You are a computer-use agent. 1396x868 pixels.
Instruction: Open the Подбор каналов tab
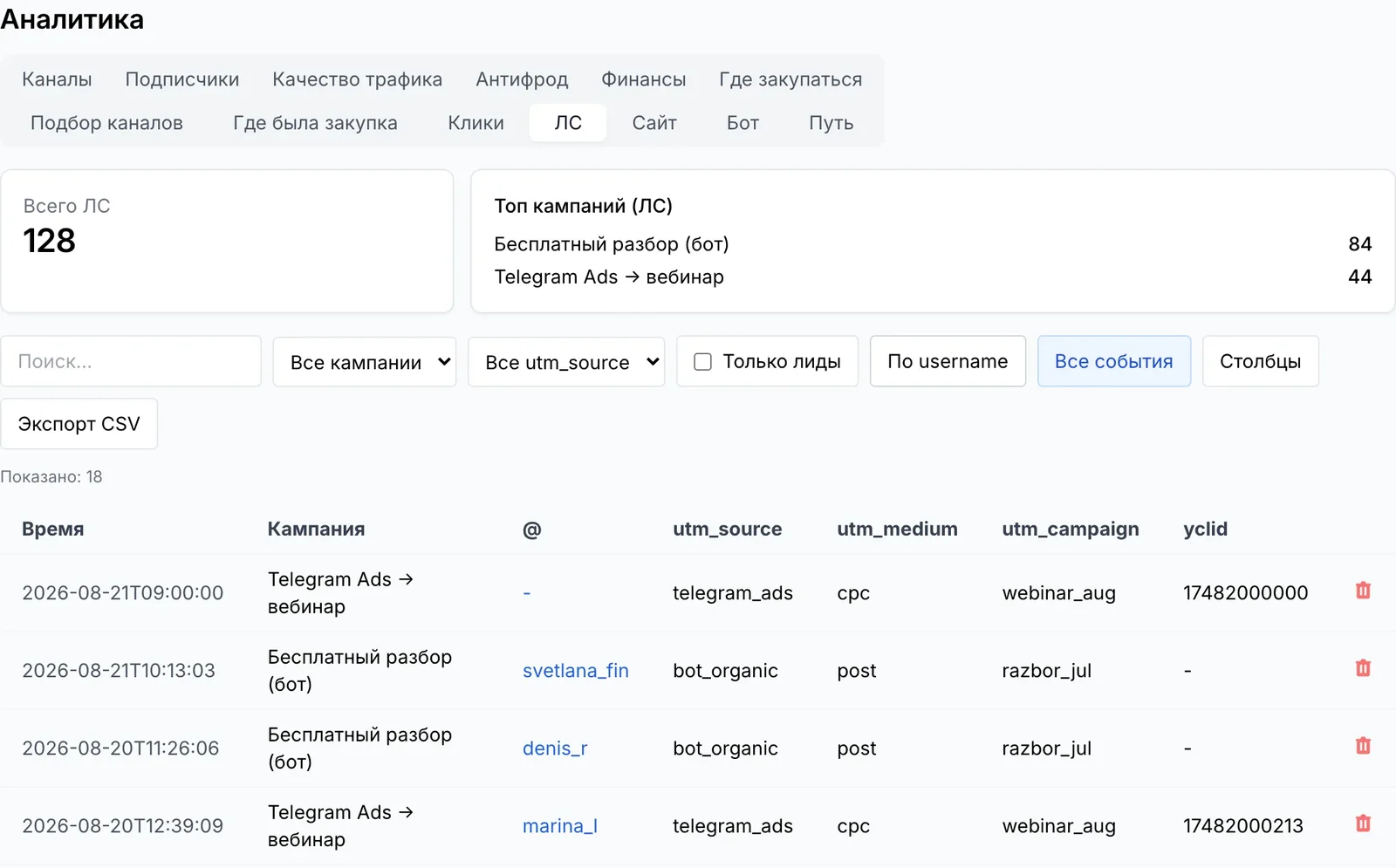(x=106, y=123)
